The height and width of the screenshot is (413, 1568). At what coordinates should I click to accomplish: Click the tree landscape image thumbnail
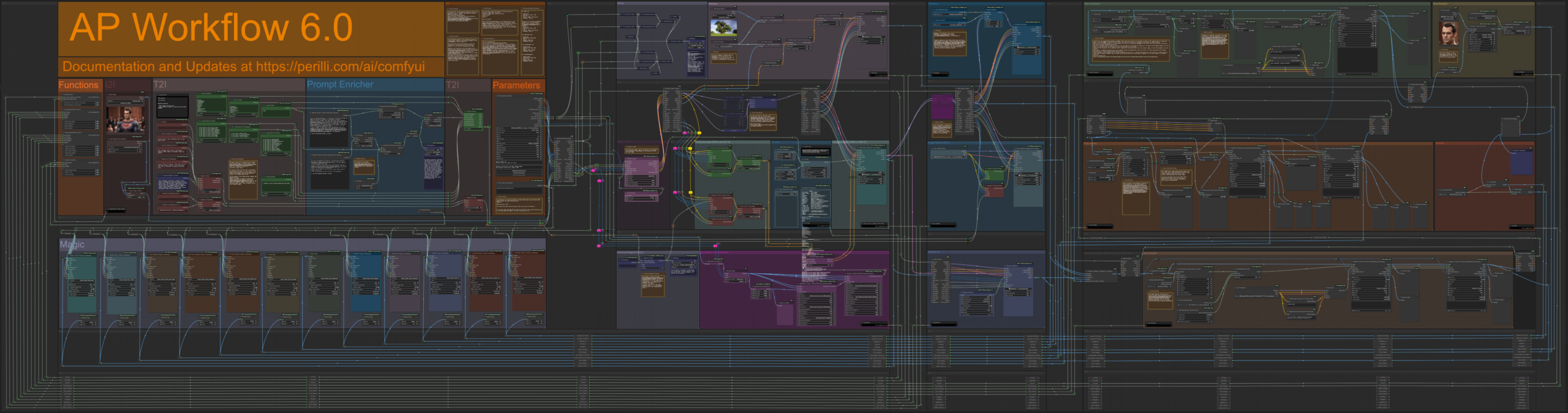tap(723, 28)
